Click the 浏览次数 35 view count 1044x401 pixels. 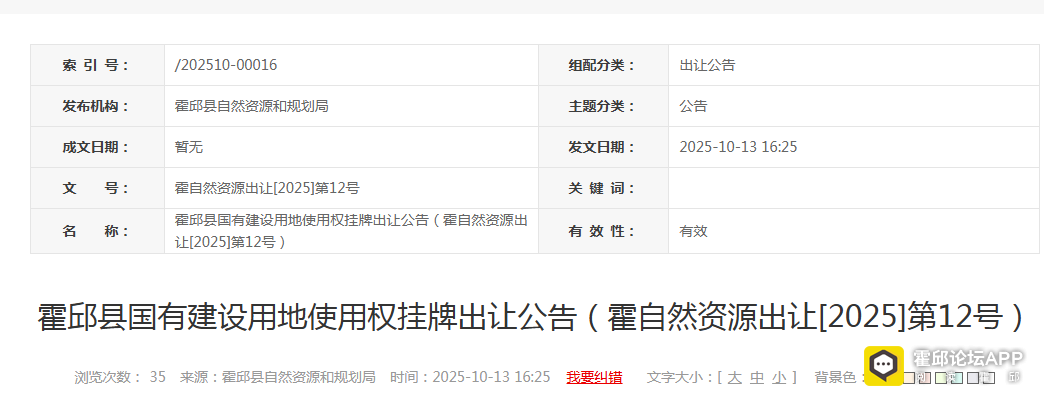click(120, 378)
